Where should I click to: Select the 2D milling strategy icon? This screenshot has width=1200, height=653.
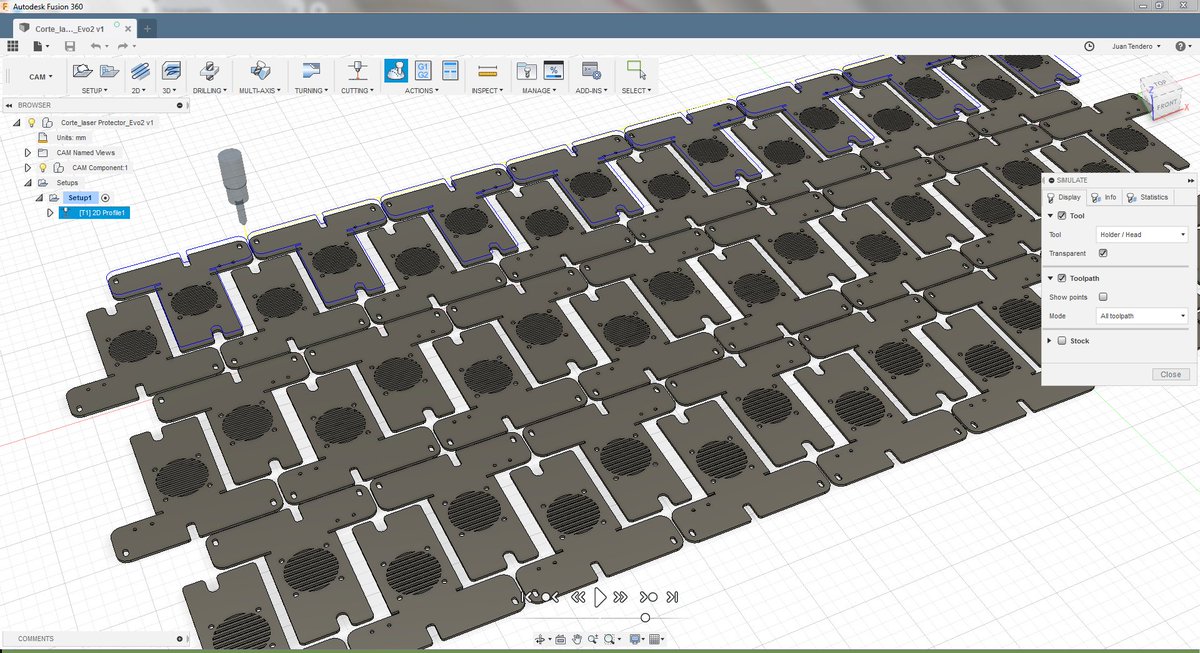click(141, 71)
